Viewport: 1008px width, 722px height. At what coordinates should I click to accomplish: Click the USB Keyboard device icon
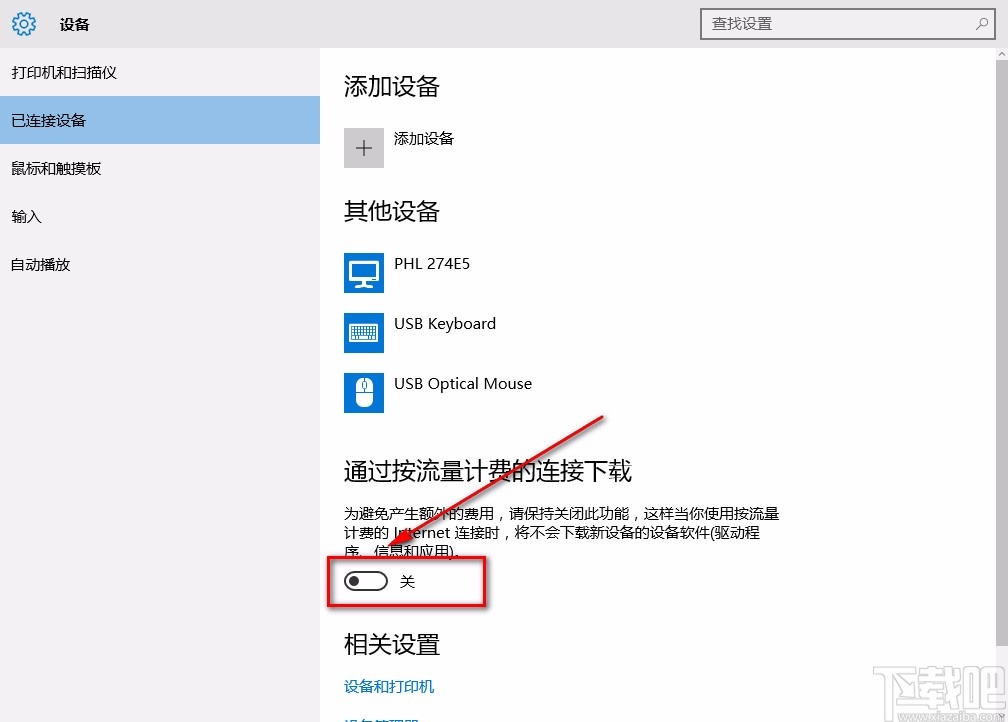363,333
